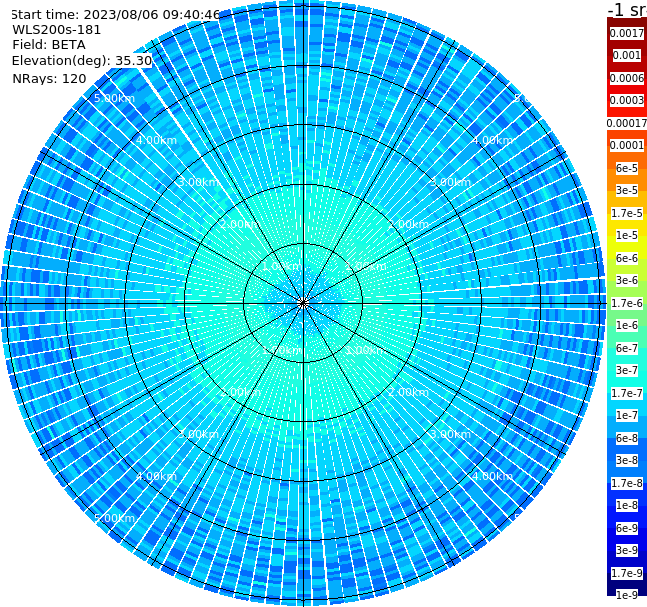The width and height of the screenshot is (647, 607).
Task: Click the 1e-8 colorbar tick label
Action: point(627,505)
